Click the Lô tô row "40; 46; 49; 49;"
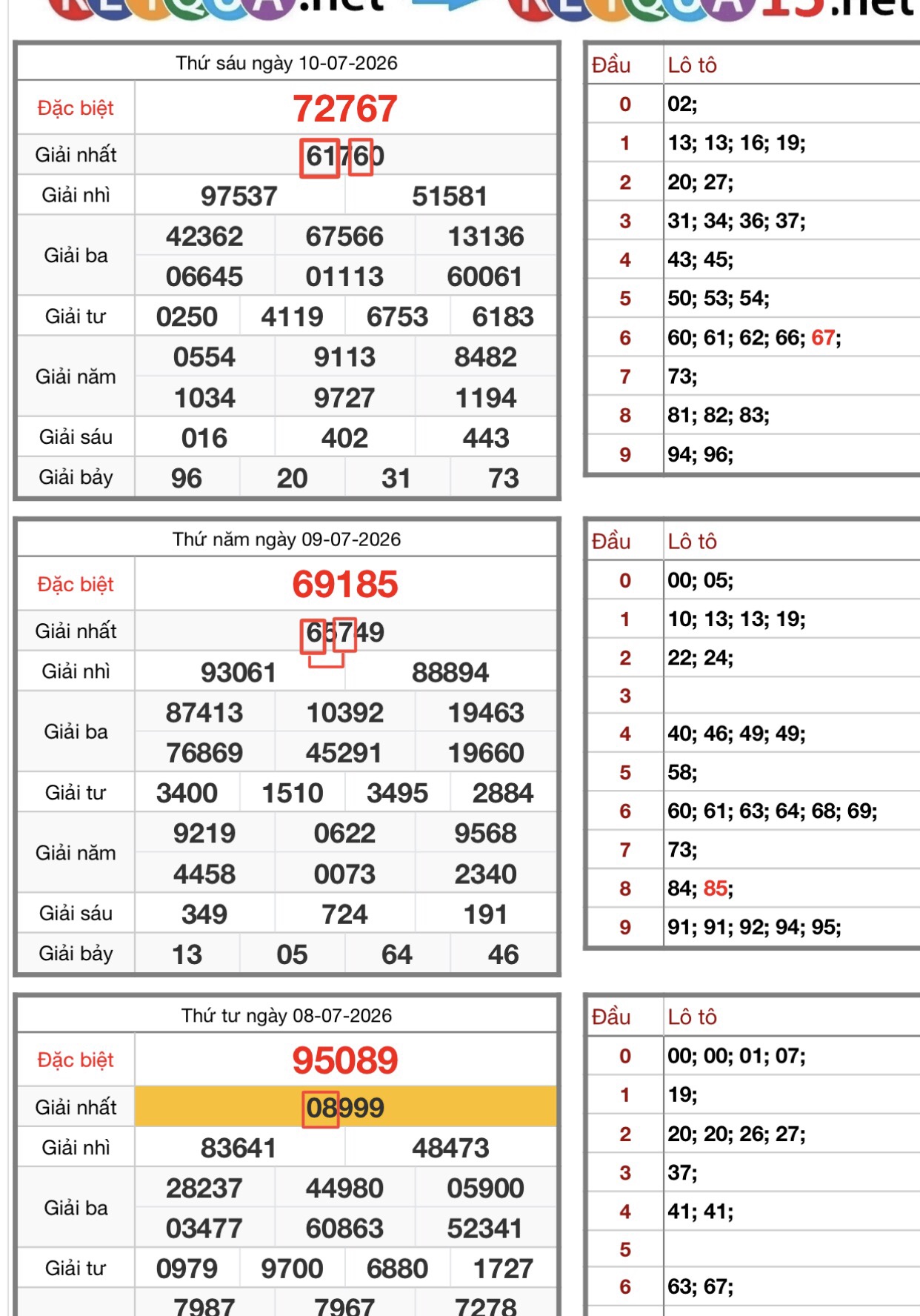Image resolution: width=920 pixels, height=1316 pixels. pyautogui.click(x=736, y=734)
